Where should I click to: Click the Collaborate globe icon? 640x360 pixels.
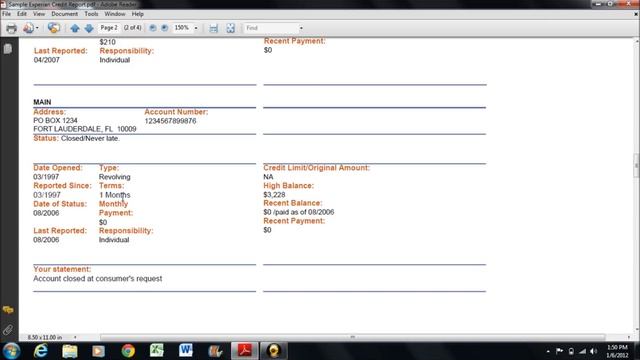53,28
